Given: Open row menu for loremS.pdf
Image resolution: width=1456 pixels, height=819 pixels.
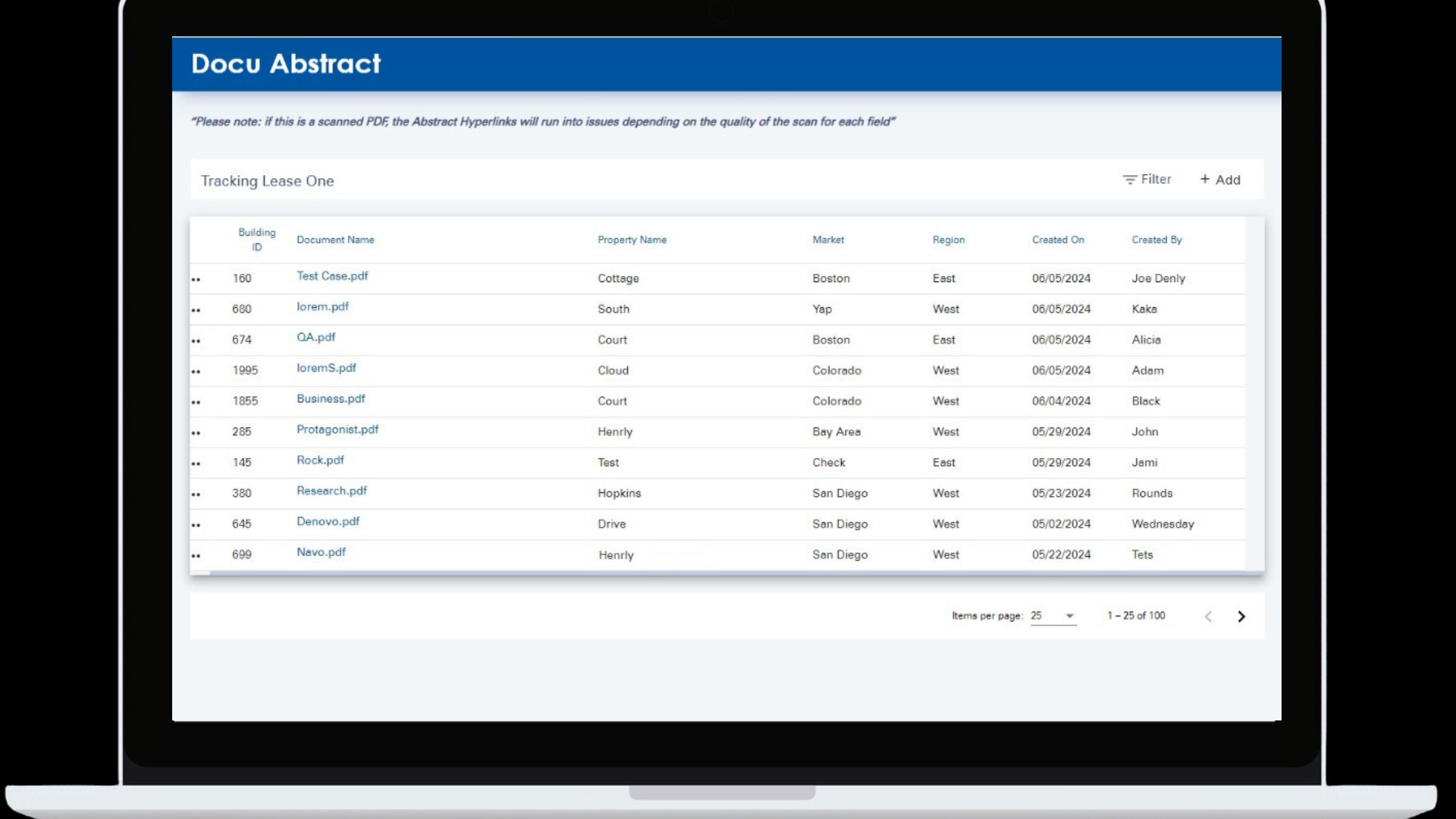Looking at the screenshot, I should (196, 372).
